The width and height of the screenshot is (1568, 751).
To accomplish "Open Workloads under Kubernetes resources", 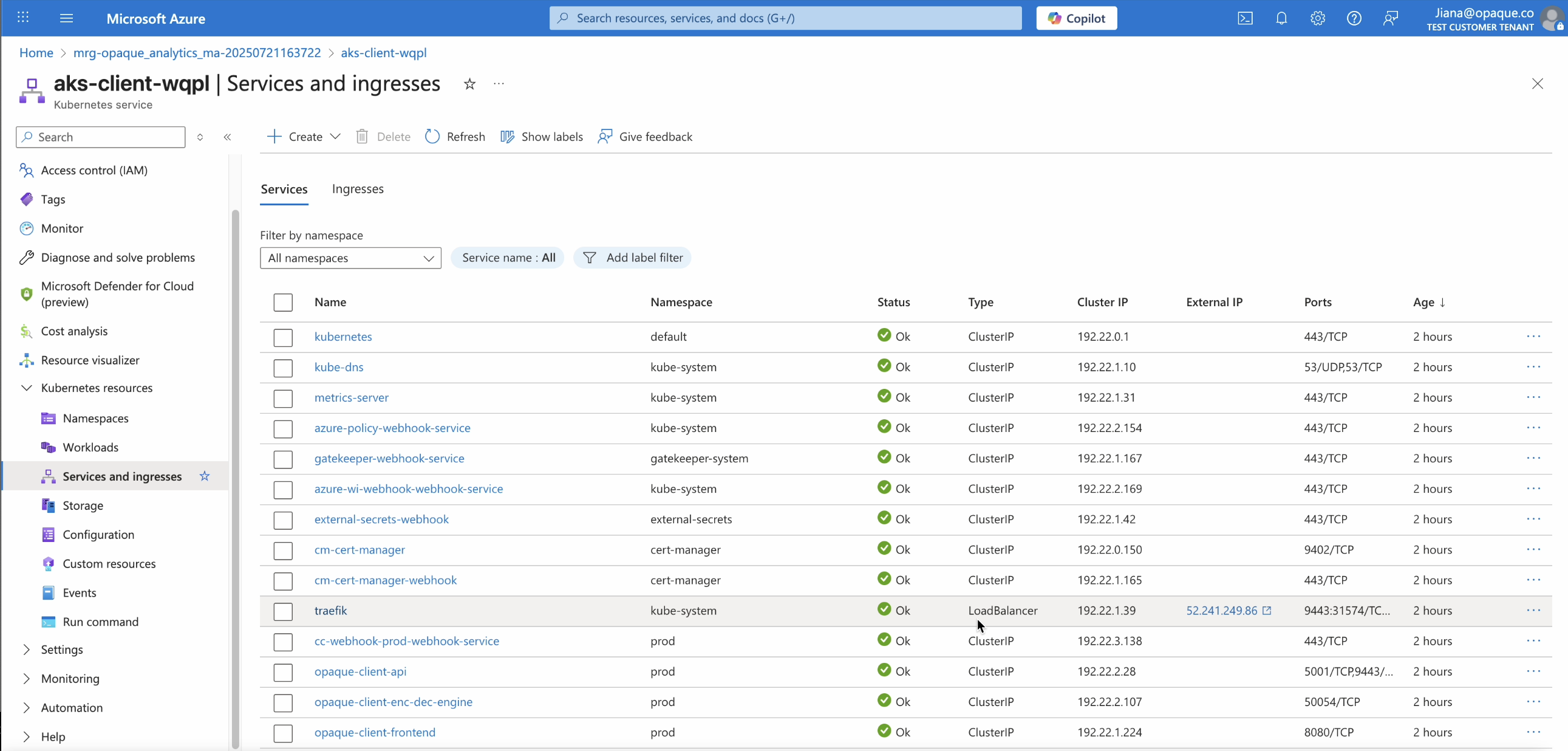I will [x=90, y=448].
